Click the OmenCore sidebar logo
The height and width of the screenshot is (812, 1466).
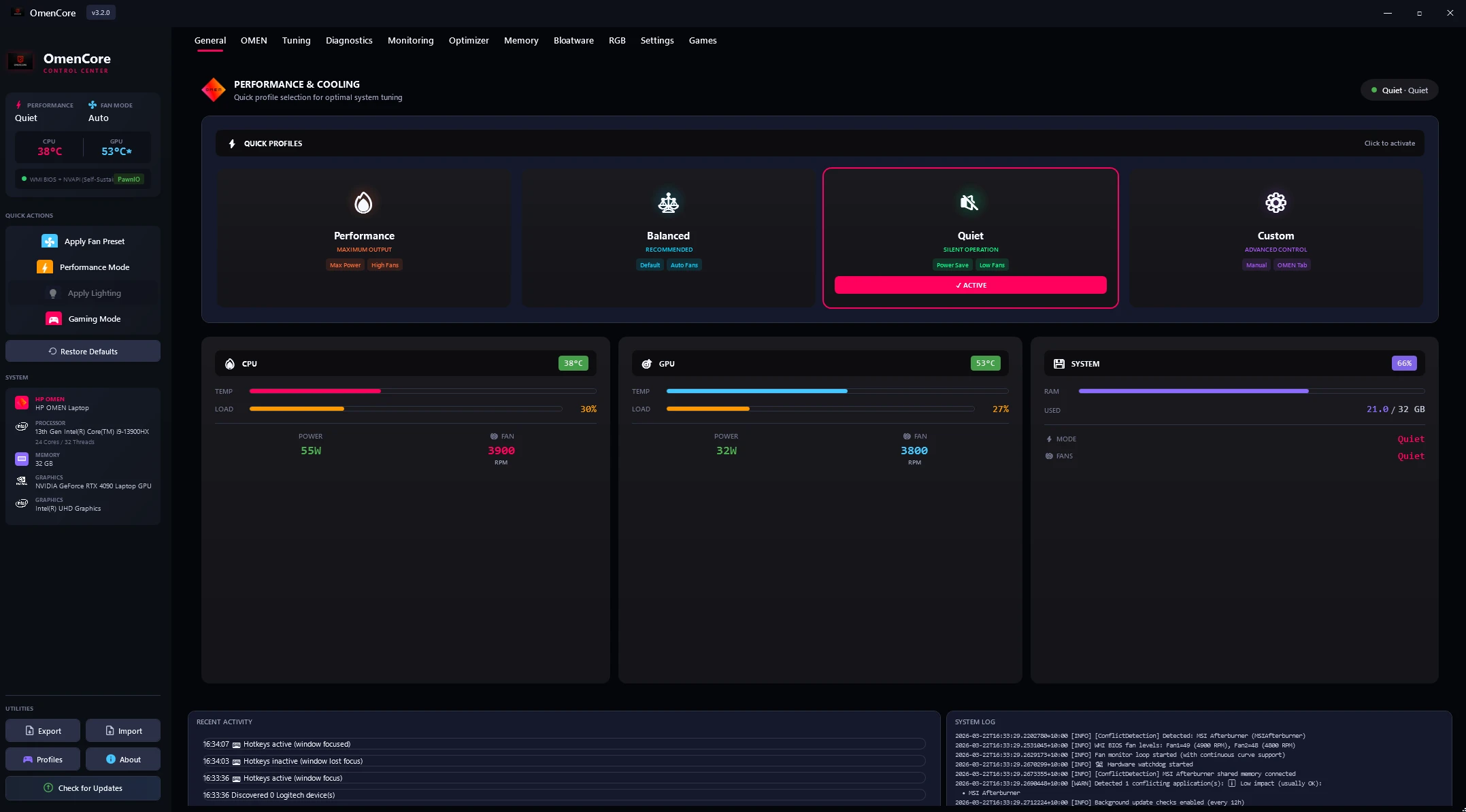click(x=20, y=62)
